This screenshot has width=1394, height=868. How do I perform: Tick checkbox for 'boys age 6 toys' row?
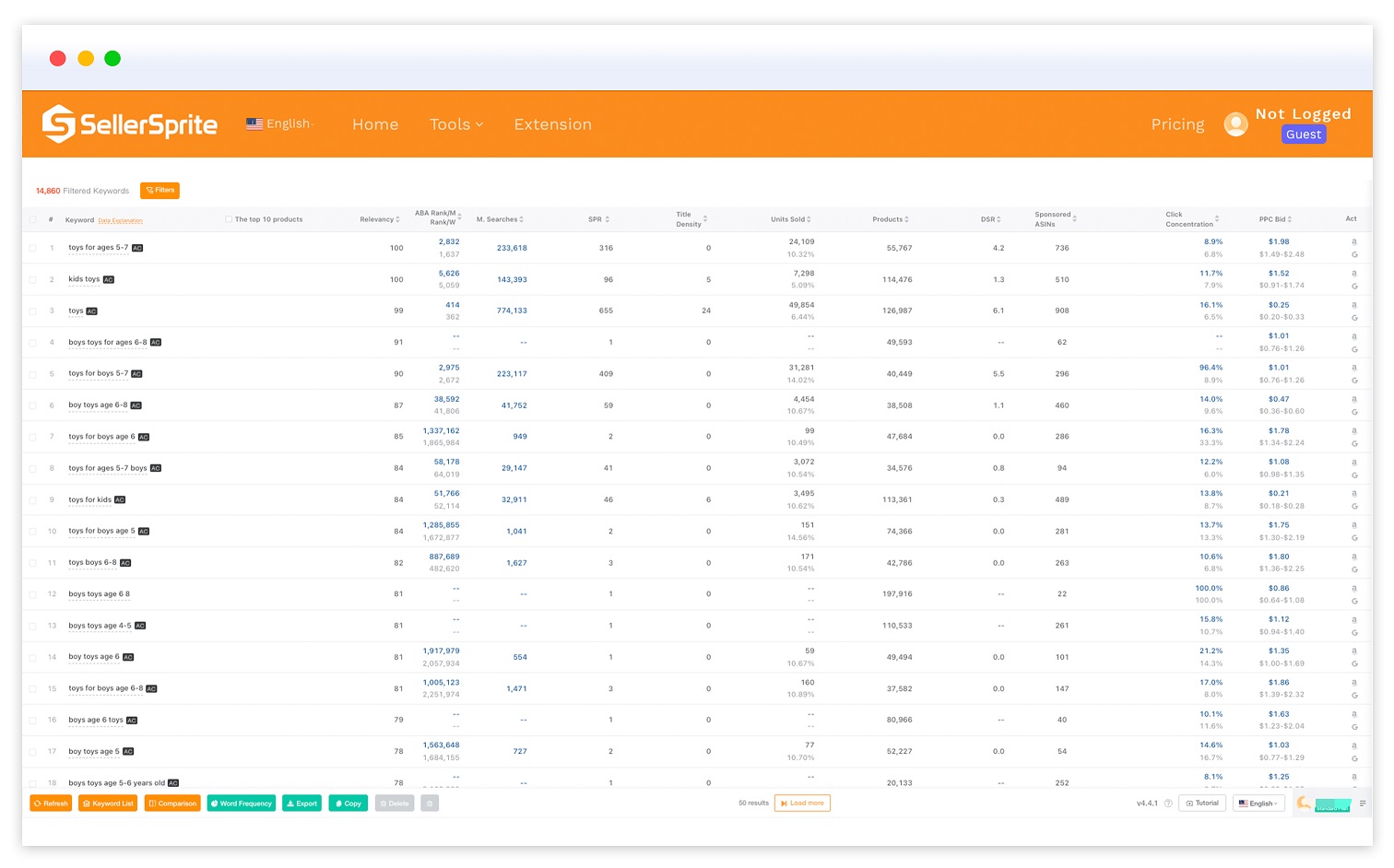tap(32, 721)
